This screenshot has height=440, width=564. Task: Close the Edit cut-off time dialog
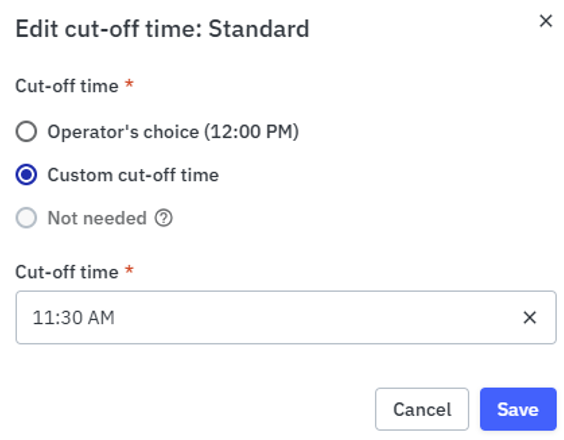tap(546, 21)
